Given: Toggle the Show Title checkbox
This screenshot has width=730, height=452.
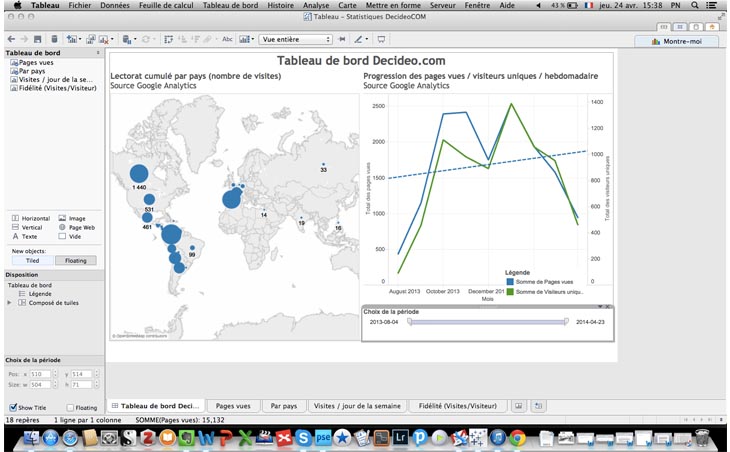Looking at the screenshot, I should pyautogui.click(x=13, y=407).
